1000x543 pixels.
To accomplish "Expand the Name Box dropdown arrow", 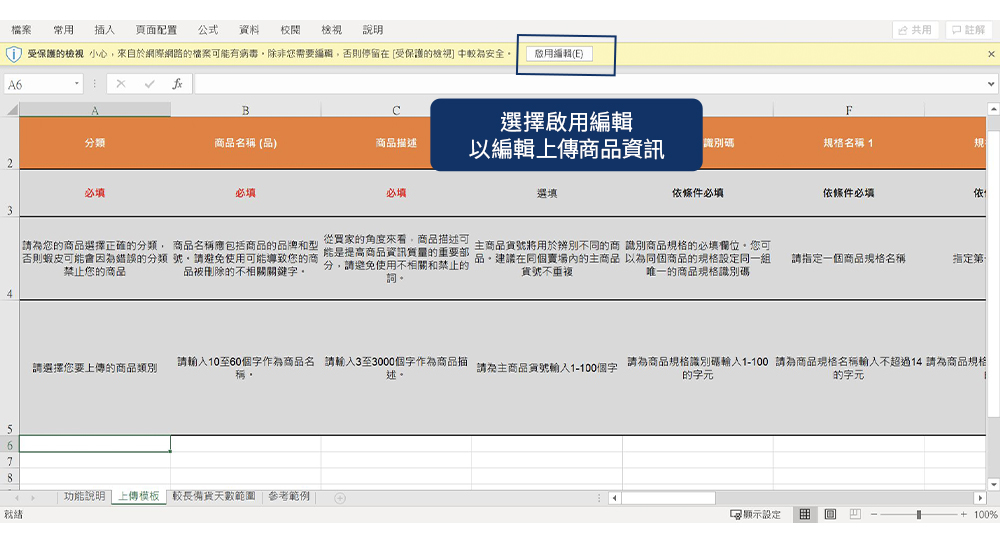I will pos(77,84).
